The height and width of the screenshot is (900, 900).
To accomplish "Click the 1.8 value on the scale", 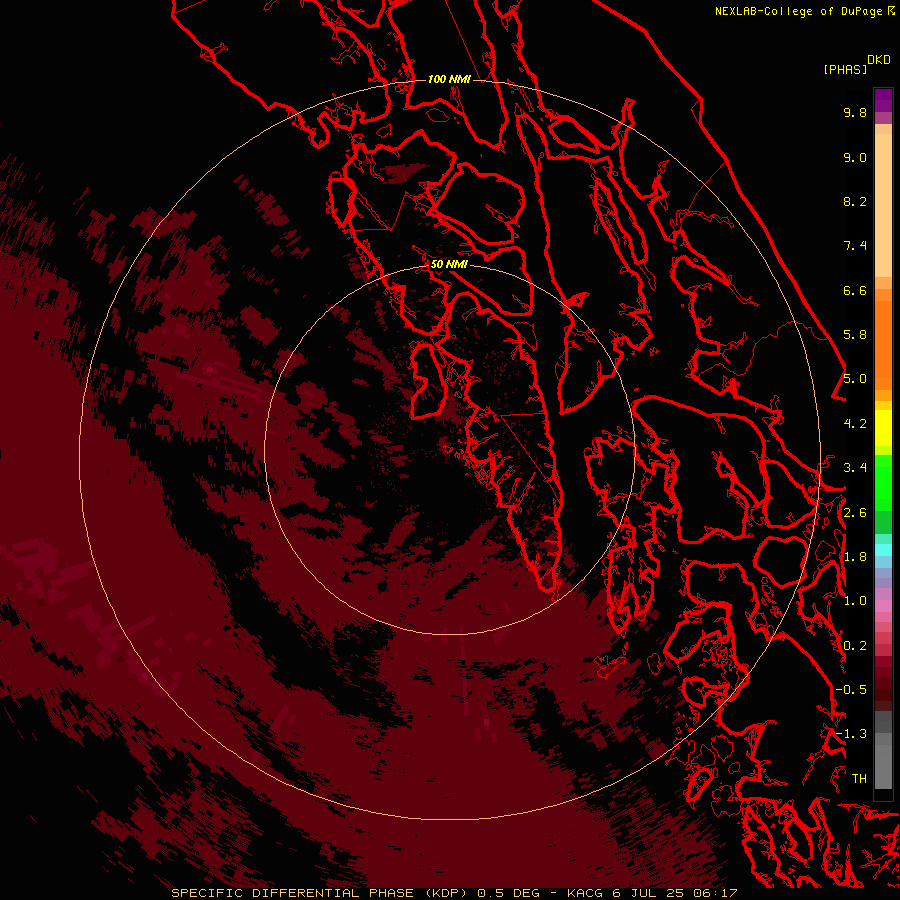I will [x=855, y=557].
